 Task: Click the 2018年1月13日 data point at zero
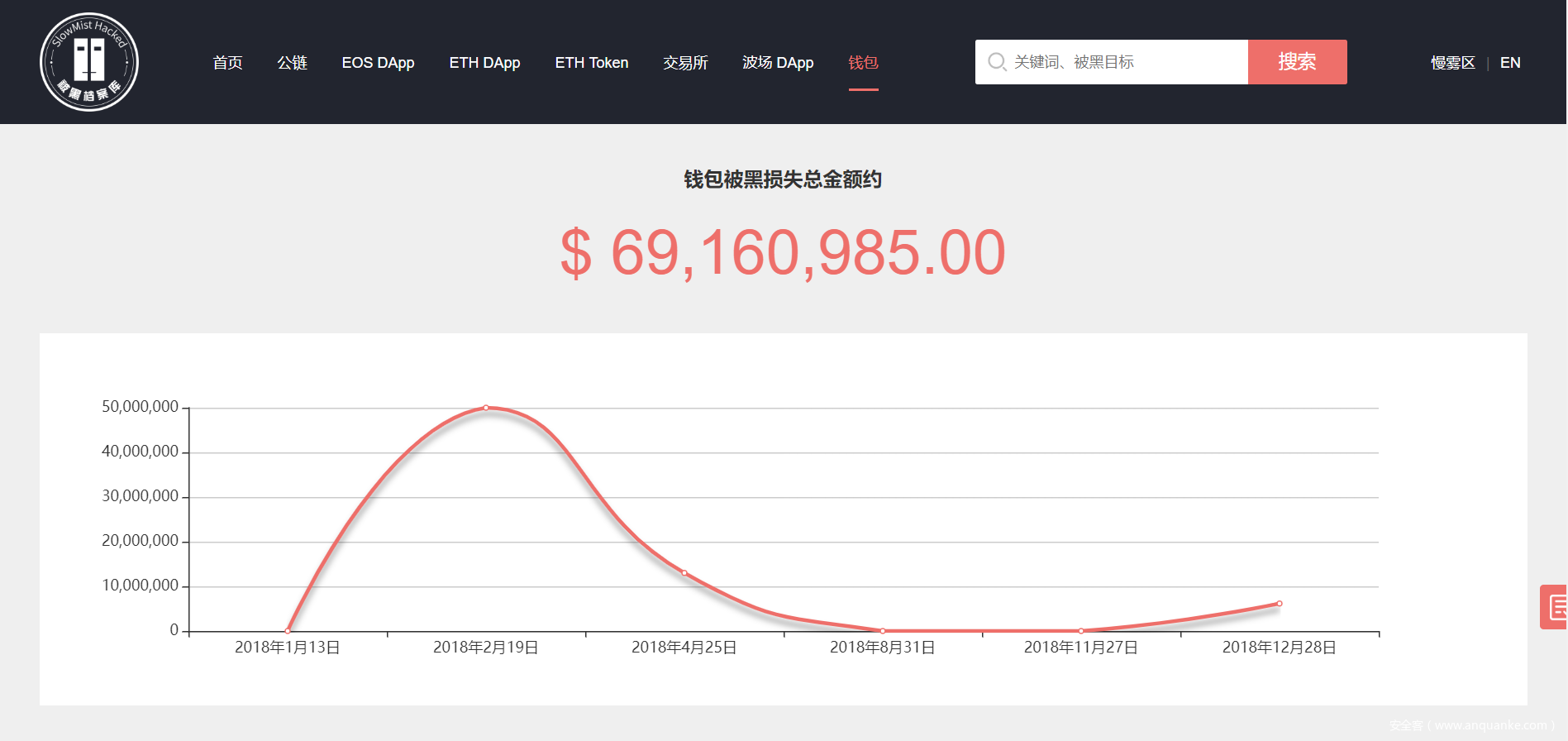pyautogui.click(x=288, y=631)
